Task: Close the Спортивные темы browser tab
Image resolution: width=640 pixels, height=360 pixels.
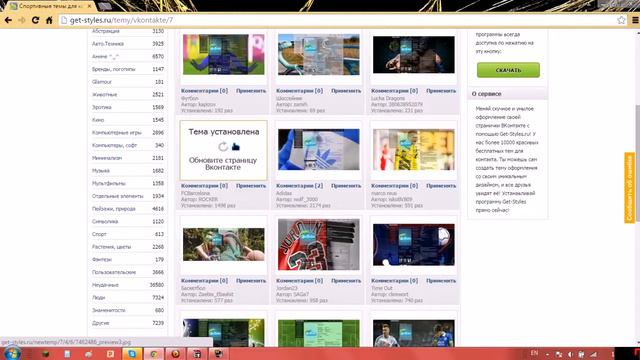Action: tap(89, 6)
